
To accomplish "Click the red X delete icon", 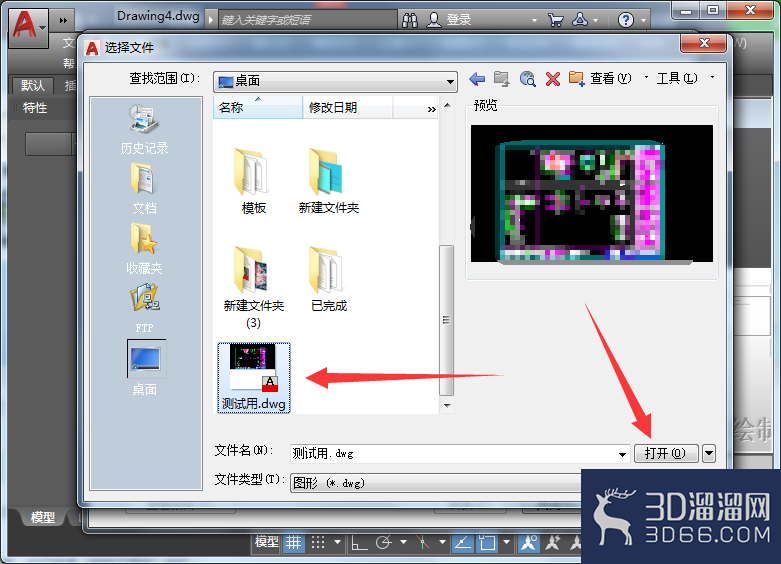I will click(552, 79).
